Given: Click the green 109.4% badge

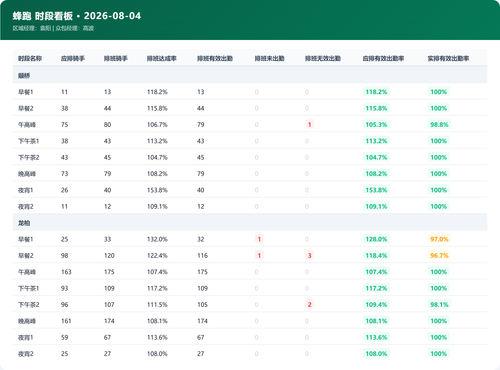Looking at the screenshot, I should click(x=376, y=305).
